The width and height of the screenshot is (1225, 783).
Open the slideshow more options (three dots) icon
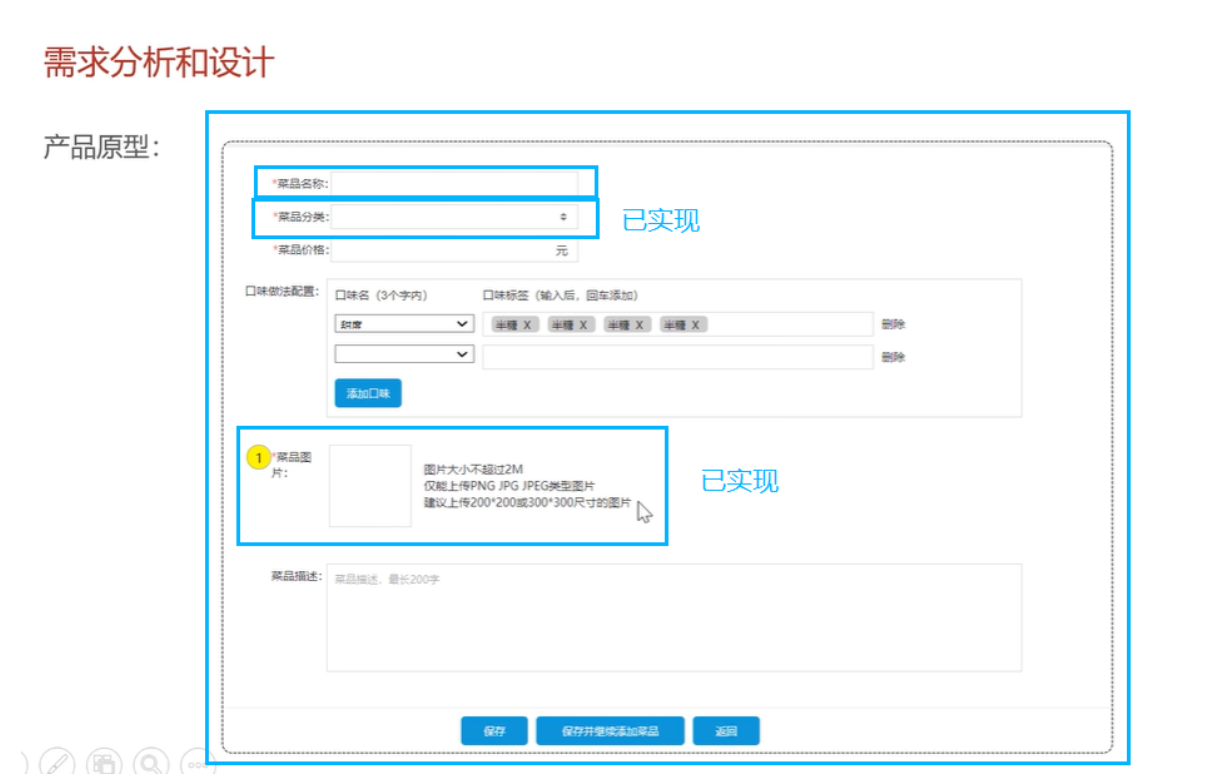[x=198, y=764]
